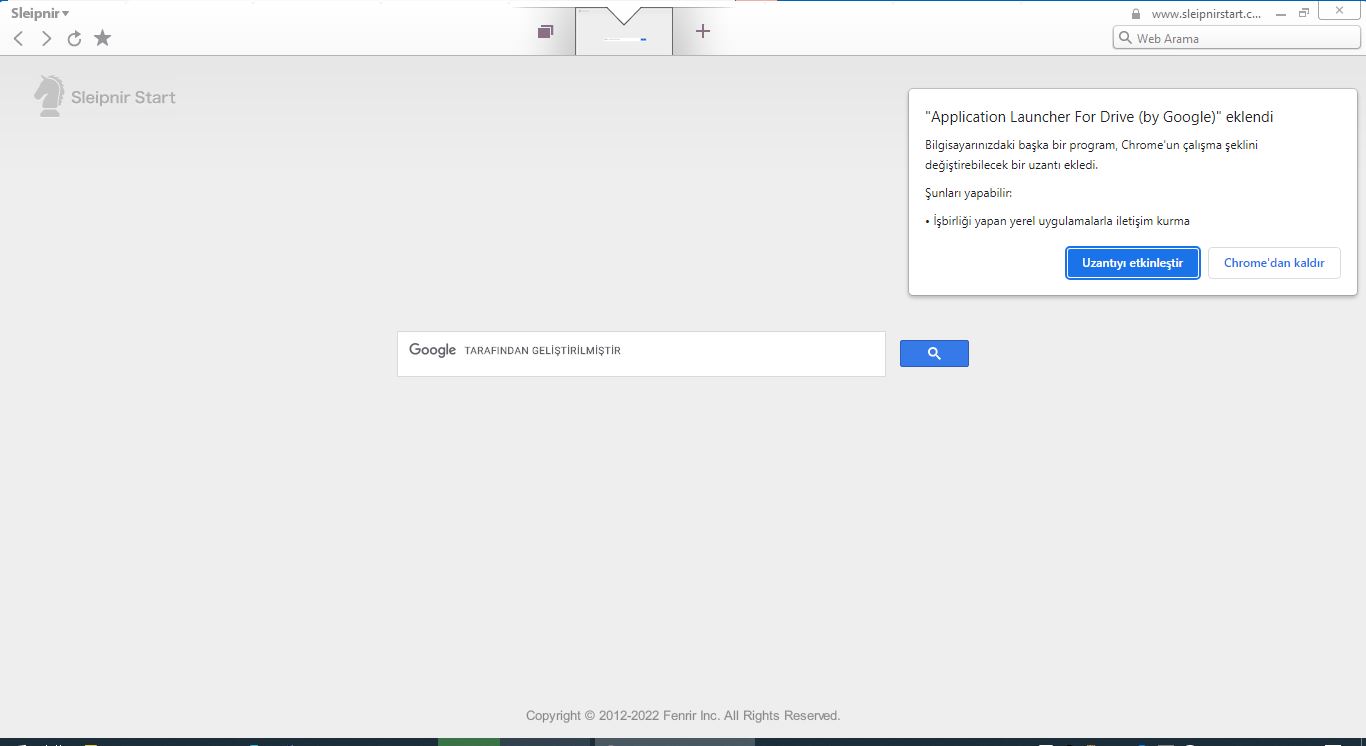Click the Fenrir Inc. copyright text
This screenshot has width=1366, height=746.
tap(683, 716)
